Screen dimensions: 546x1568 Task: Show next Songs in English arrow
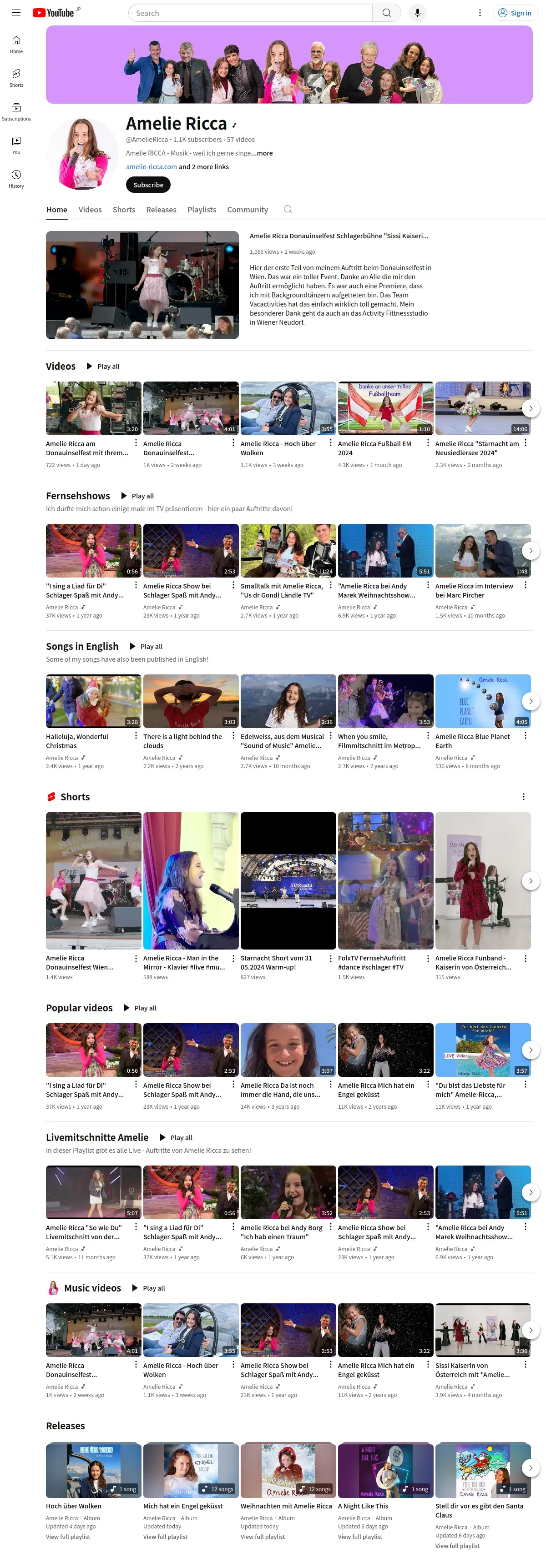pyautogui.click(x=531, y=701)
